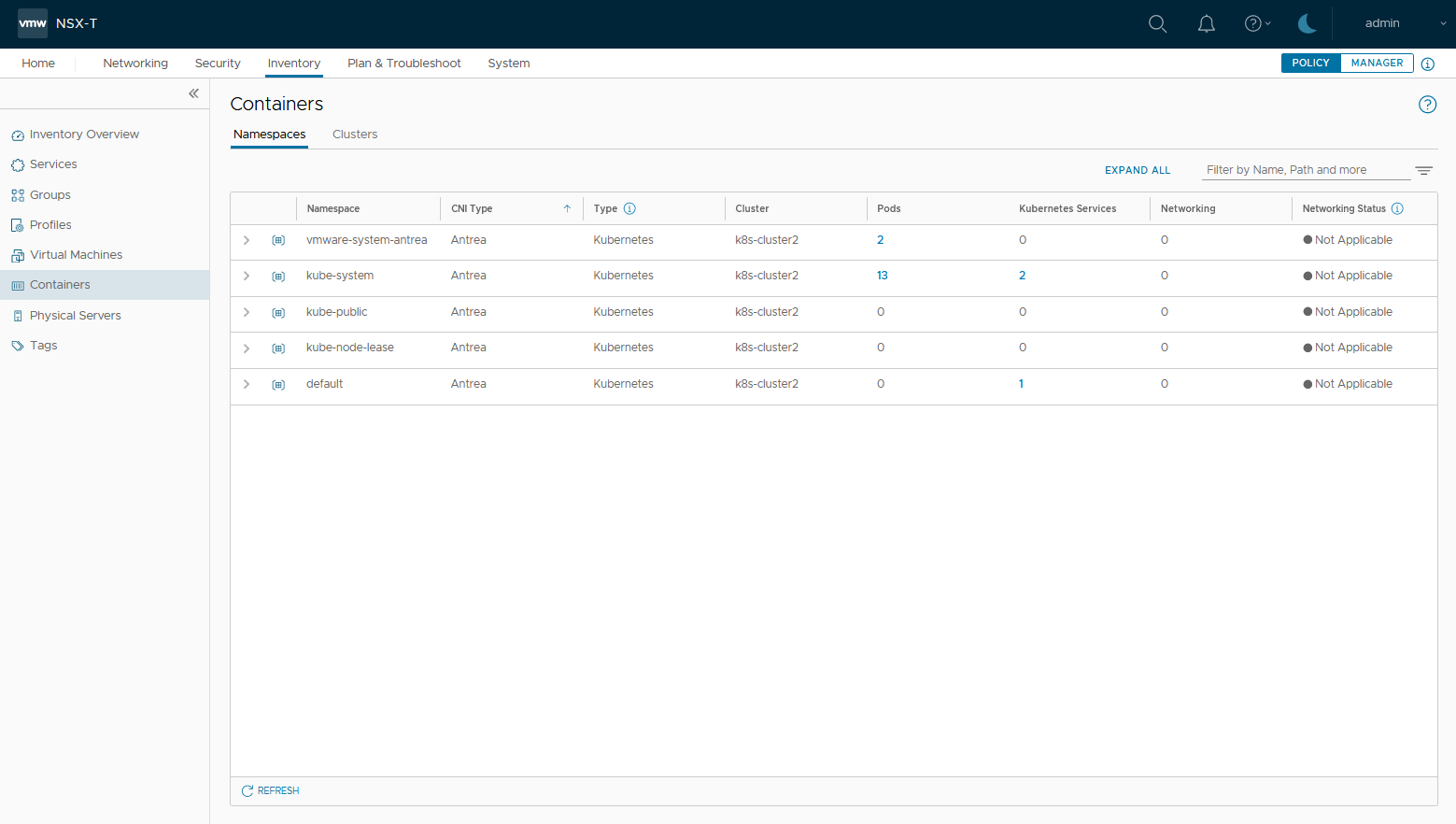The image size is (1456, 824).
Task: Open pods count 2 for vmware-system-antrea
Action: 880,240
